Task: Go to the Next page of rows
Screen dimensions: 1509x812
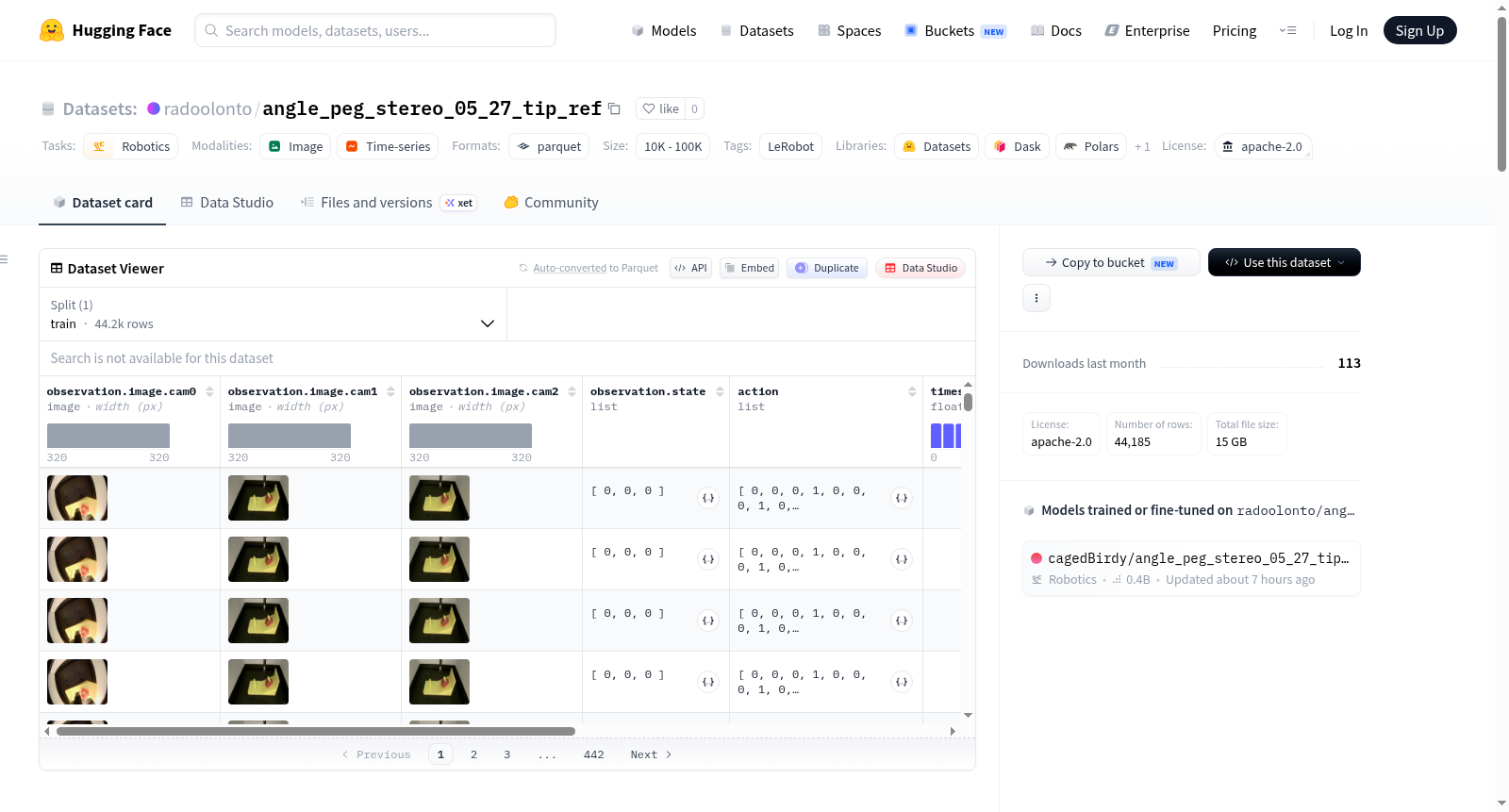Action: (x=651, y=754)
